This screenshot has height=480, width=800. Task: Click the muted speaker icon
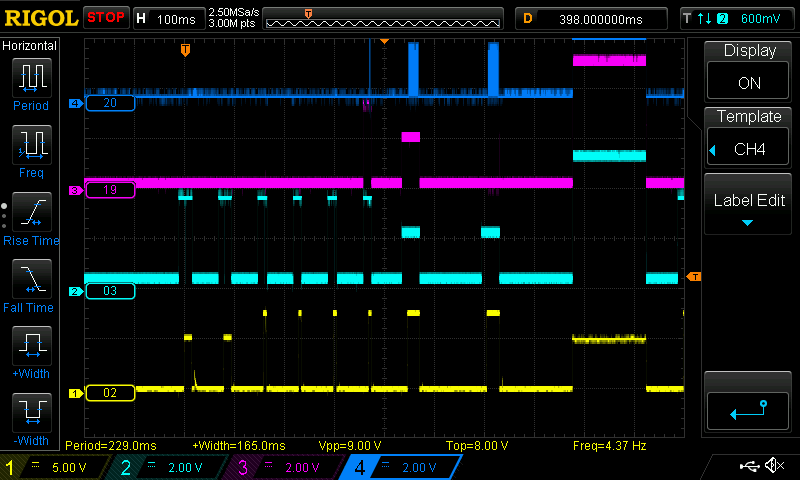(x=773, y=466)
